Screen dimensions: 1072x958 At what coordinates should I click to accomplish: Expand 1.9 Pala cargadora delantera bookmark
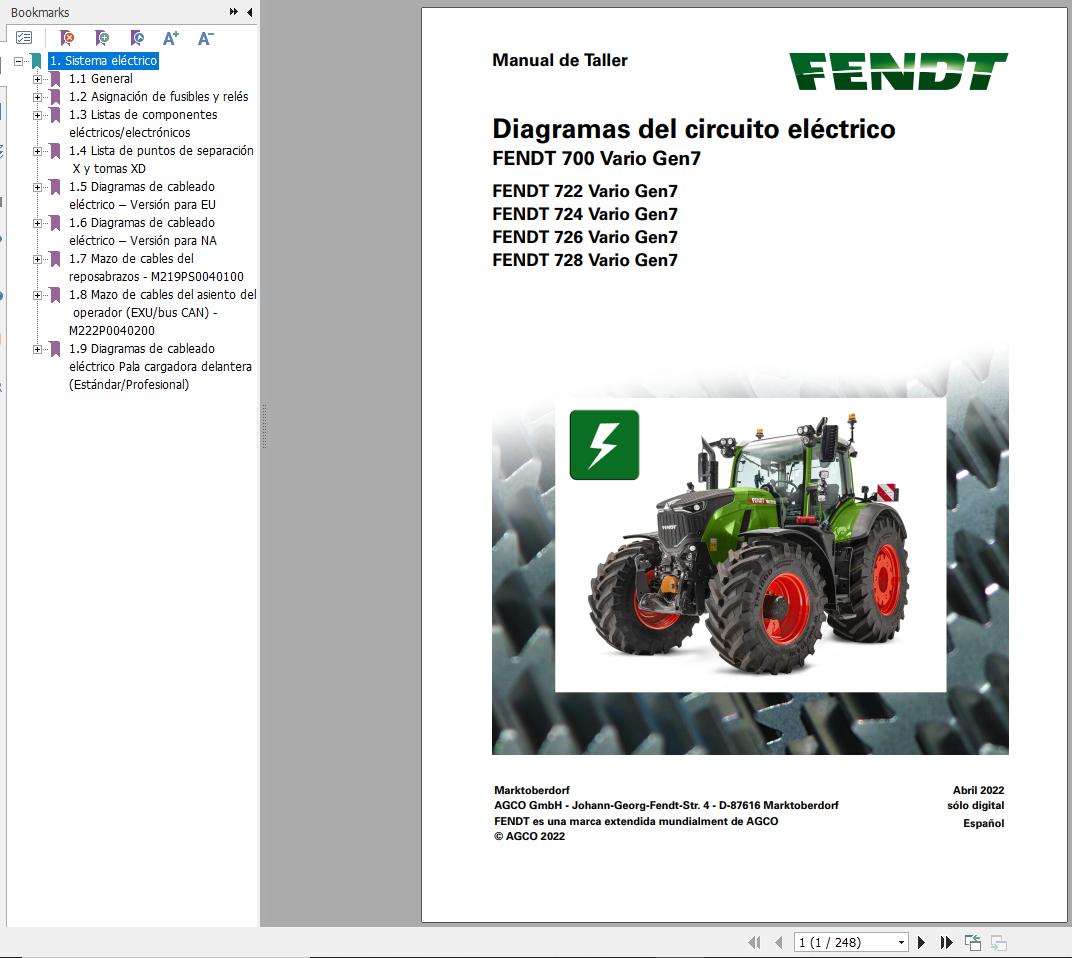38,349
